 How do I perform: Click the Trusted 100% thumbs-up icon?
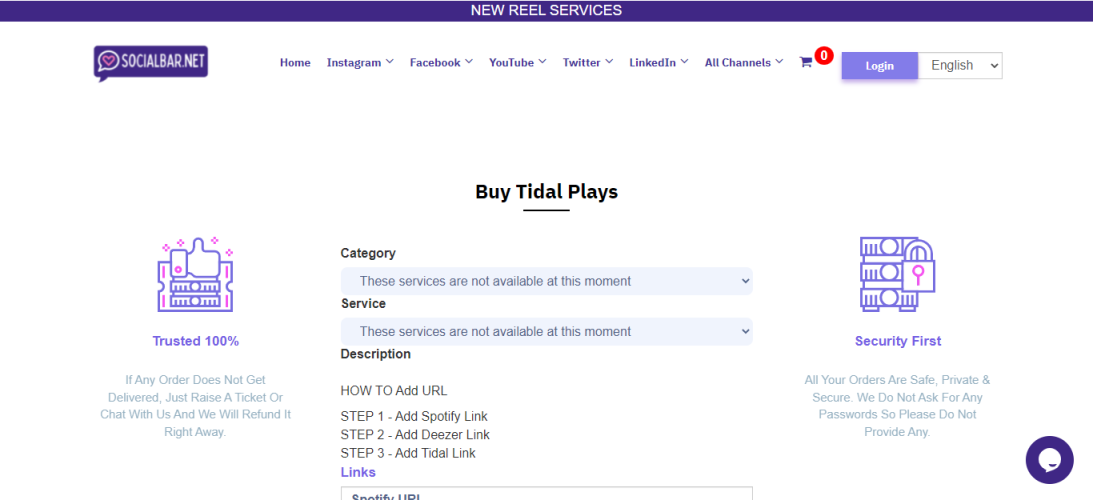point(195,275)
